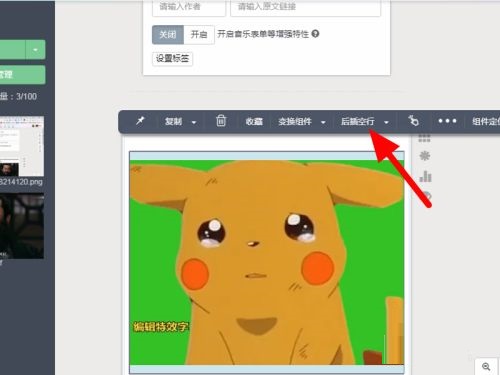Image resolution: width=500 pixels, height=375 pixels.
Task: Focus the 请输入作者 input field
Action: 189,7
